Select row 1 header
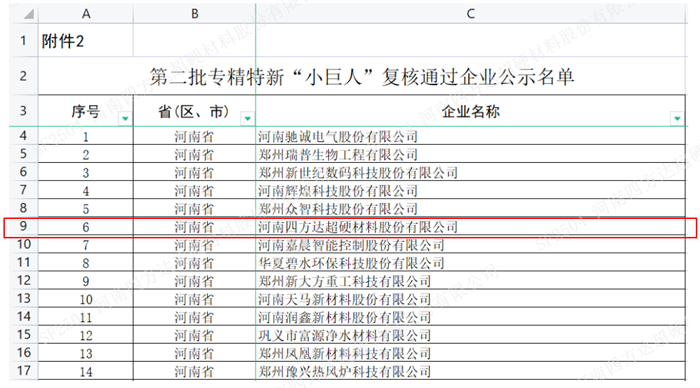Image resolution: width=700 pixels, height=388 pixels. point(23,41)
